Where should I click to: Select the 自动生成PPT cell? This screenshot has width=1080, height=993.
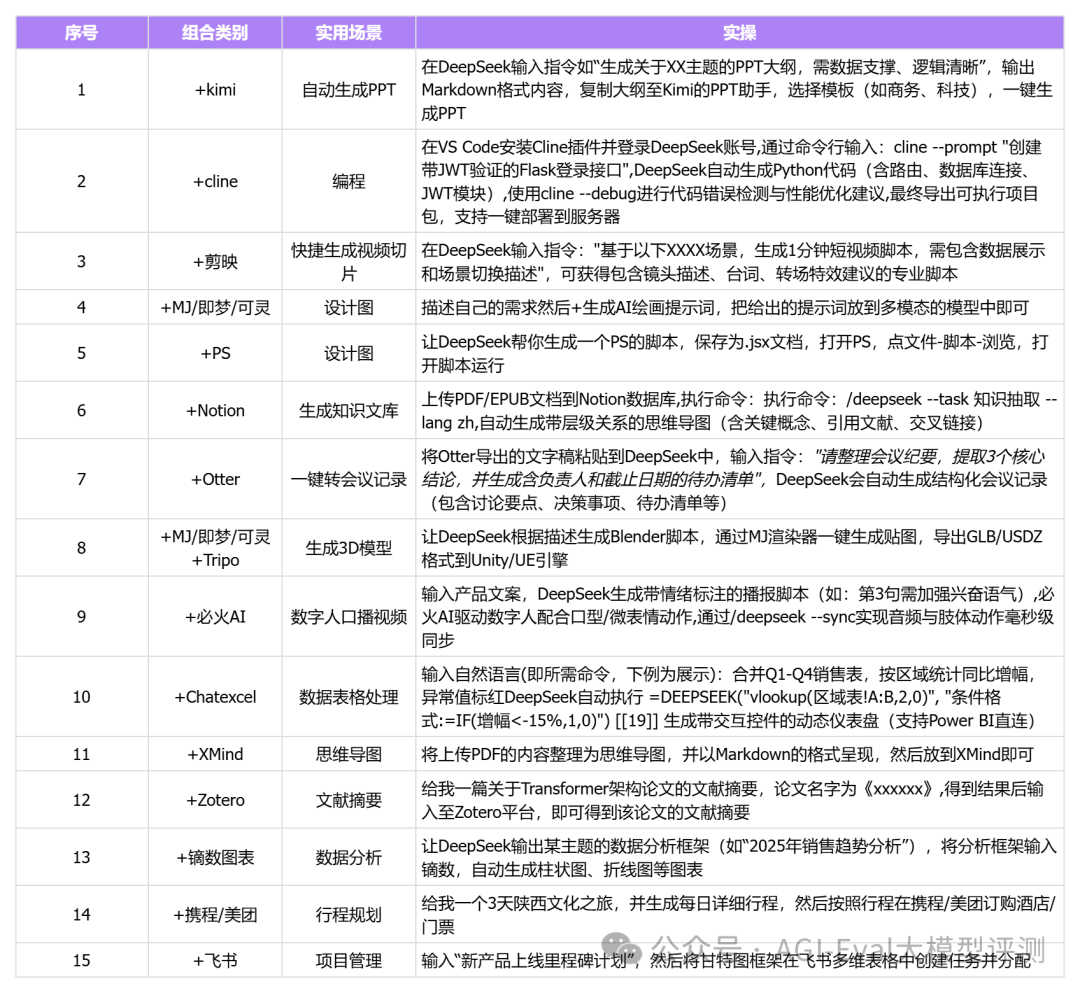(x=349, y=90)
